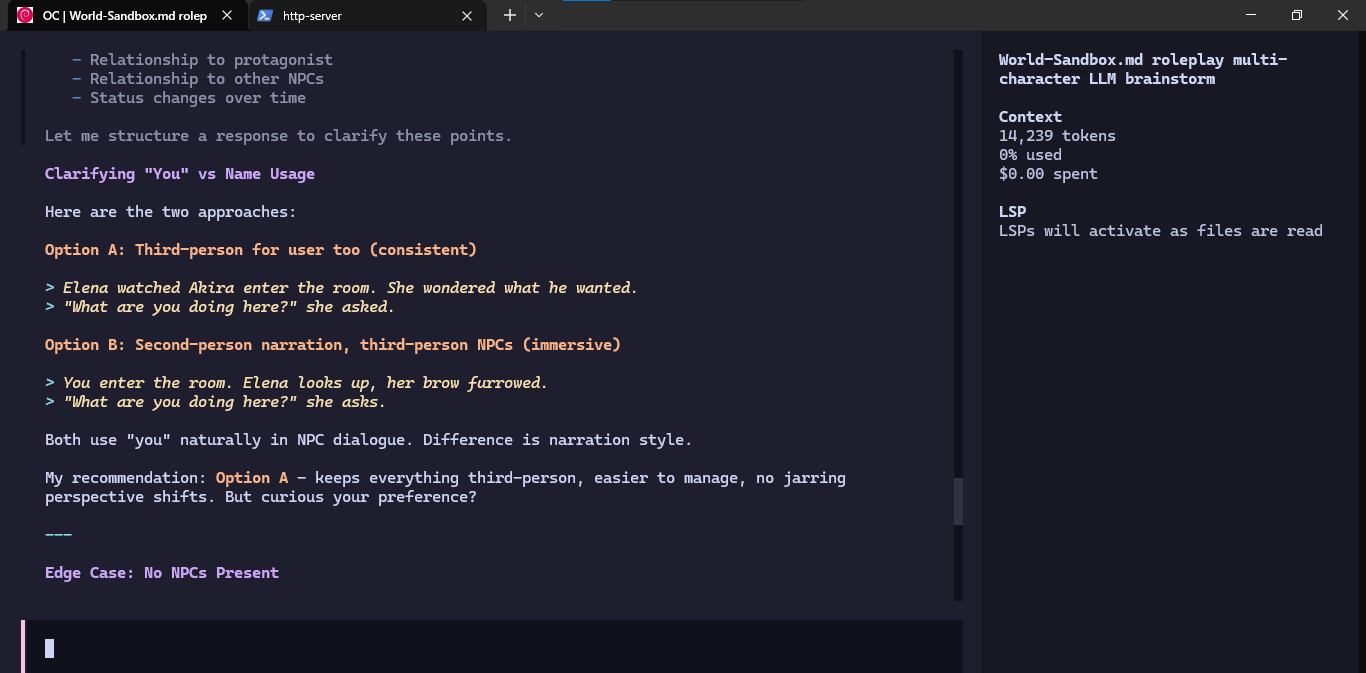The height and width of the screenshot is (673, 1366).
Task: Click the http-server PowerShell icon
Action: click(264, 15)
